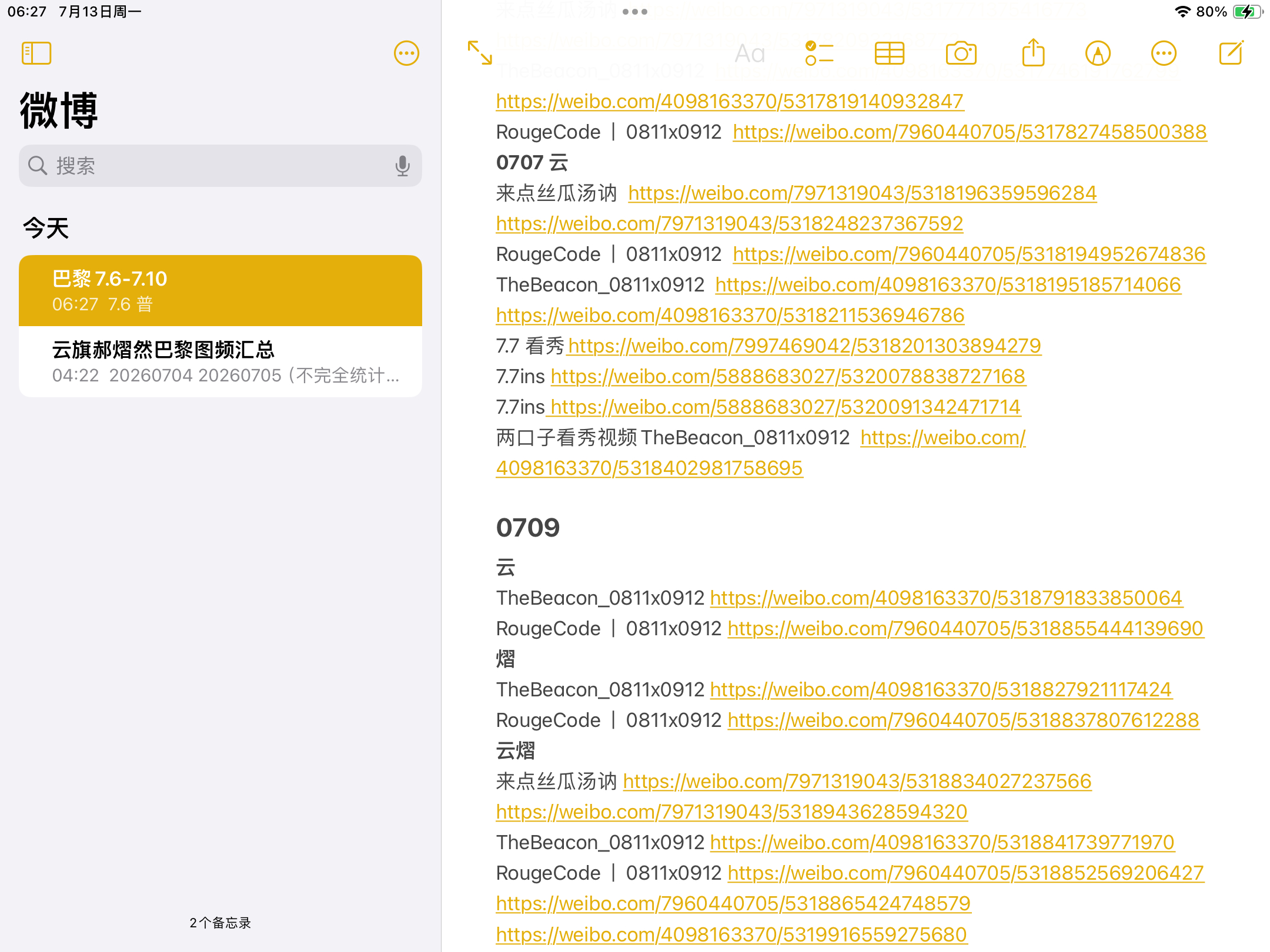
Task: Place cursor on 0707 云 heading
Action: [532, 163]
